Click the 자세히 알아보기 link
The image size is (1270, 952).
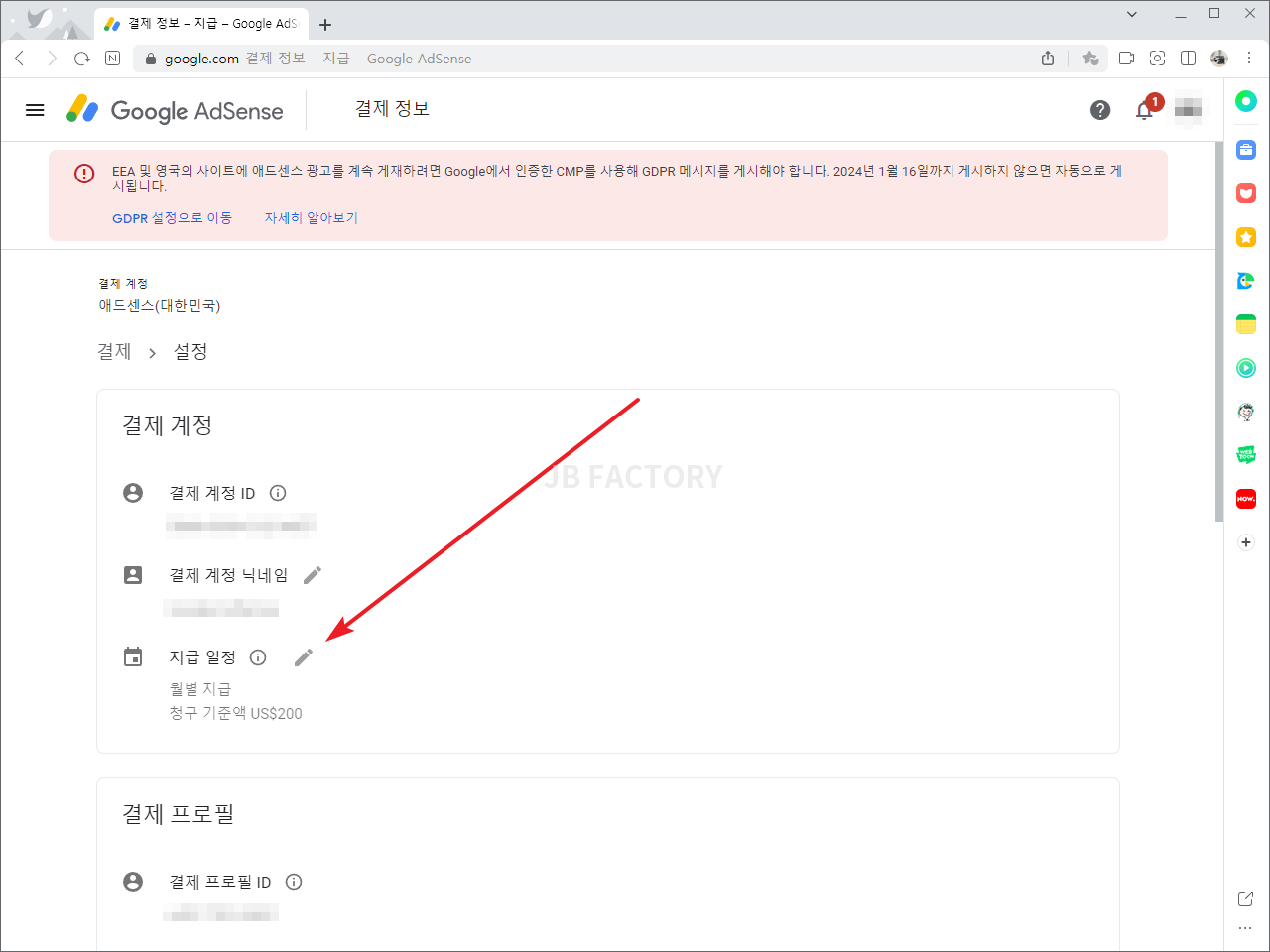[x=311, y=218]
